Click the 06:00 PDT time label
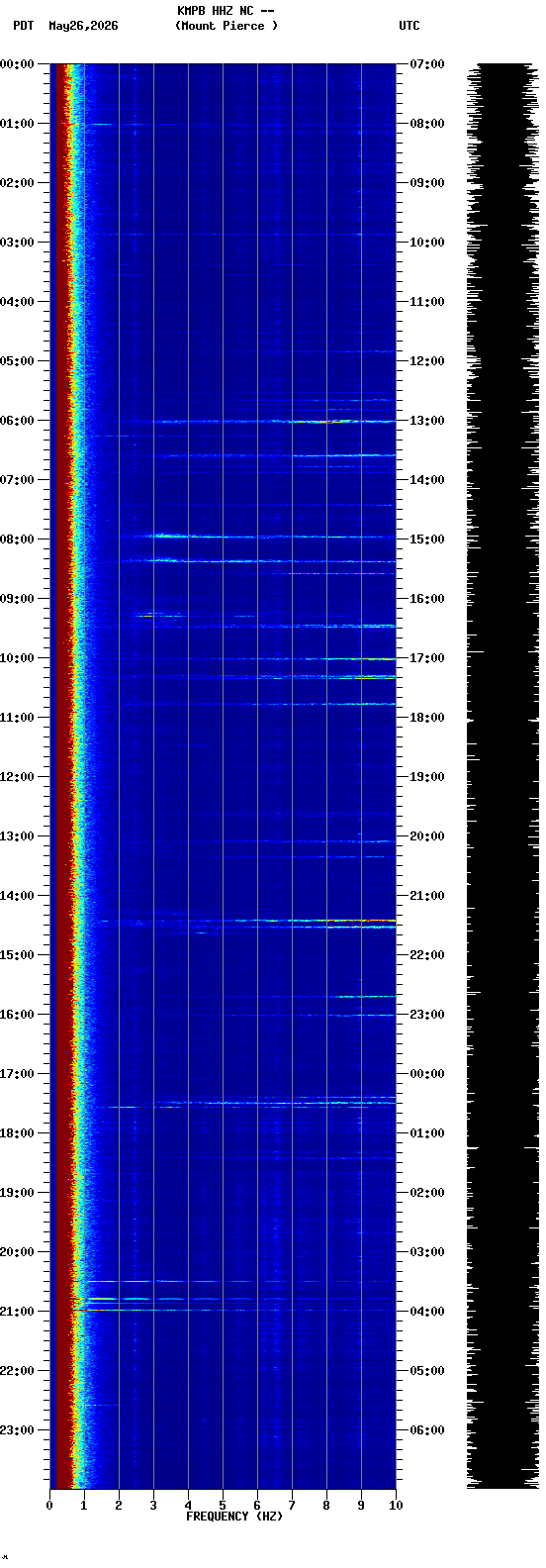The height and width of the screenshot is (1568, 546). [17, 420]
